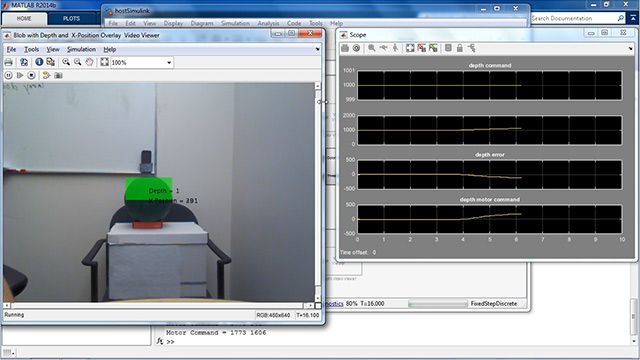Screen dimensions: 640x360
Task: Open the Code menu in hostSimulink window
Action: coord(294,23)
